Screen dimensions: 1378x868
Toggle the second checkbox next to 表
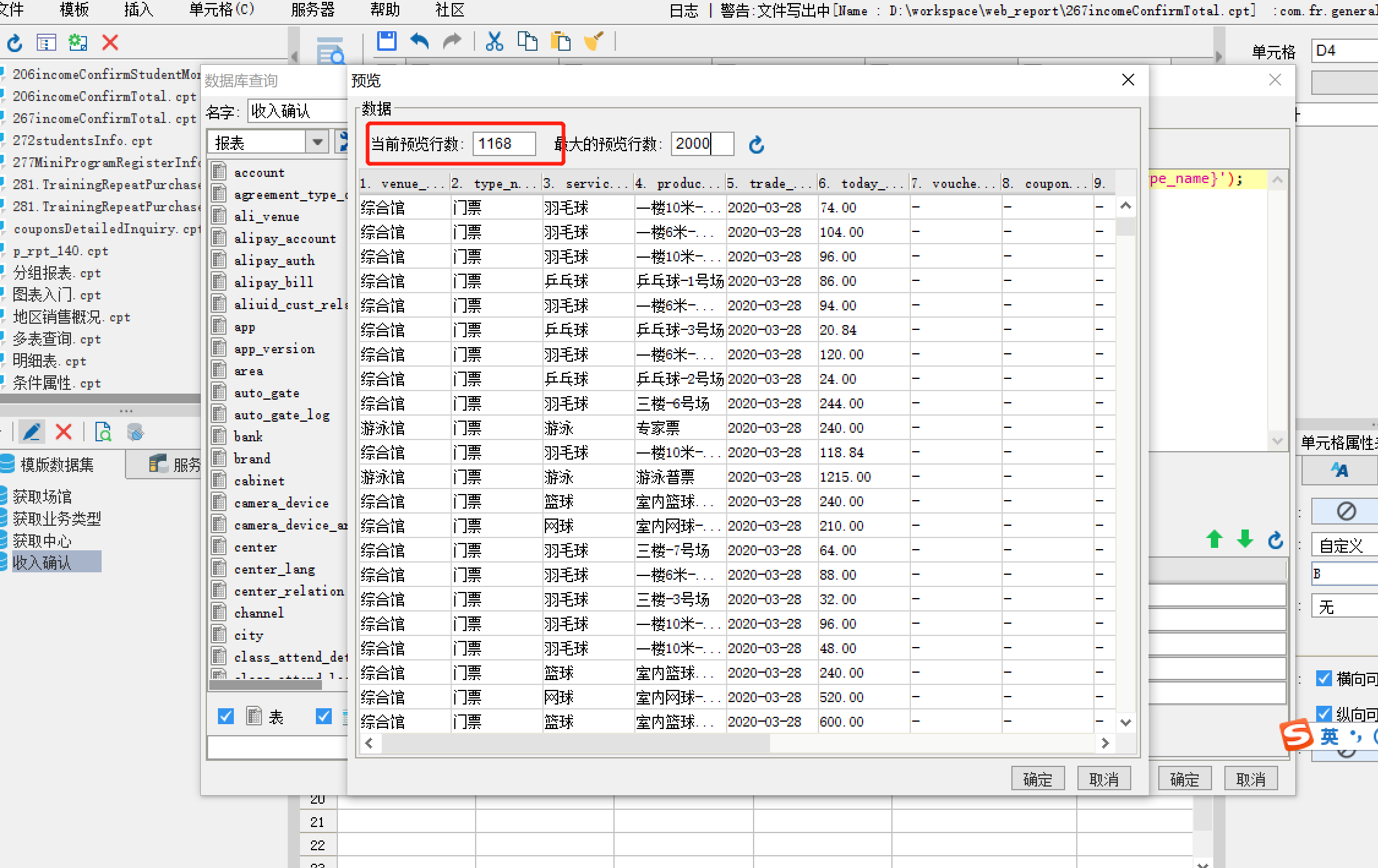point(324,716)
